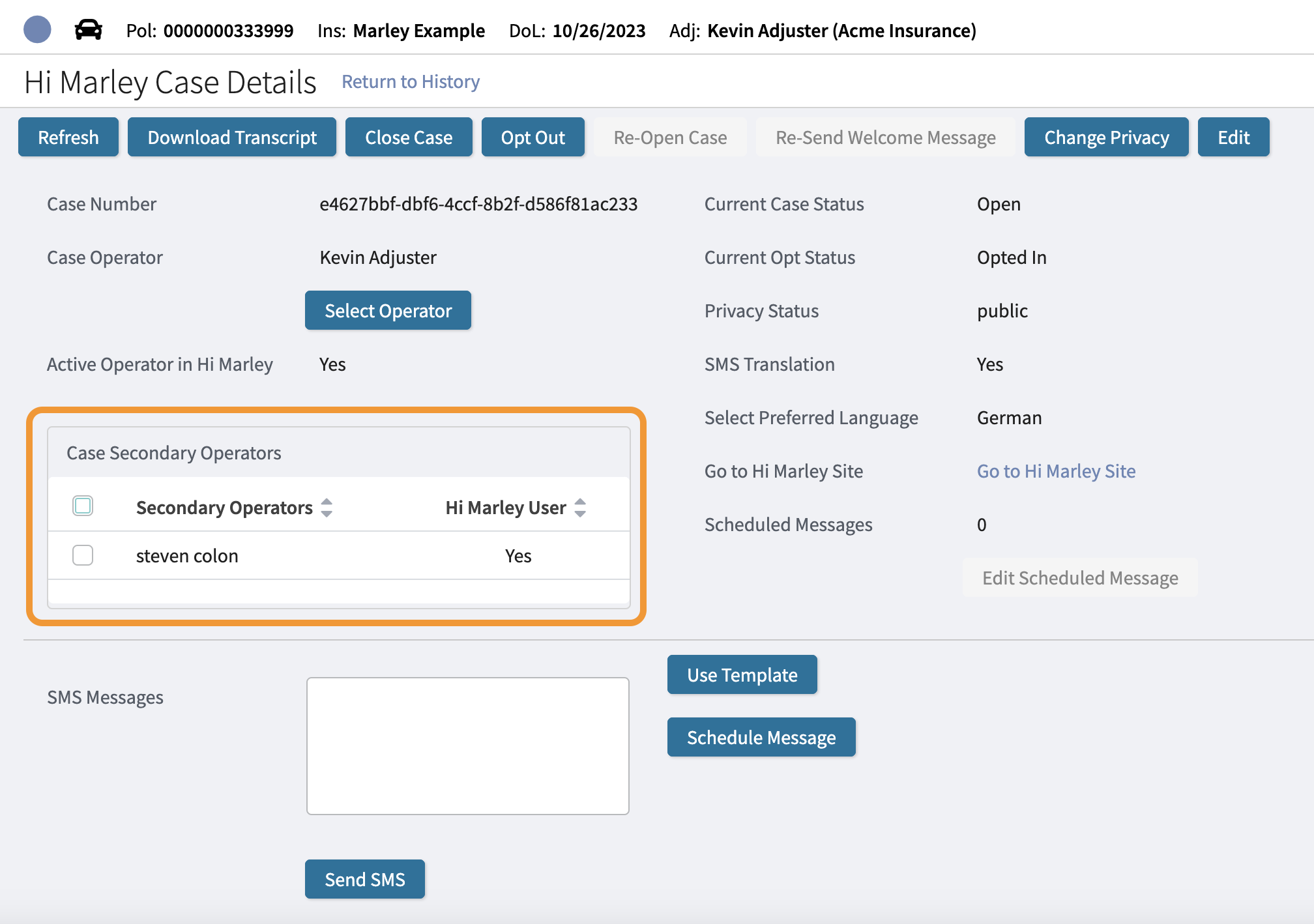This screenshot has height=924, width=1314.
Task: Open Schedule Message options
Action: 761,737
